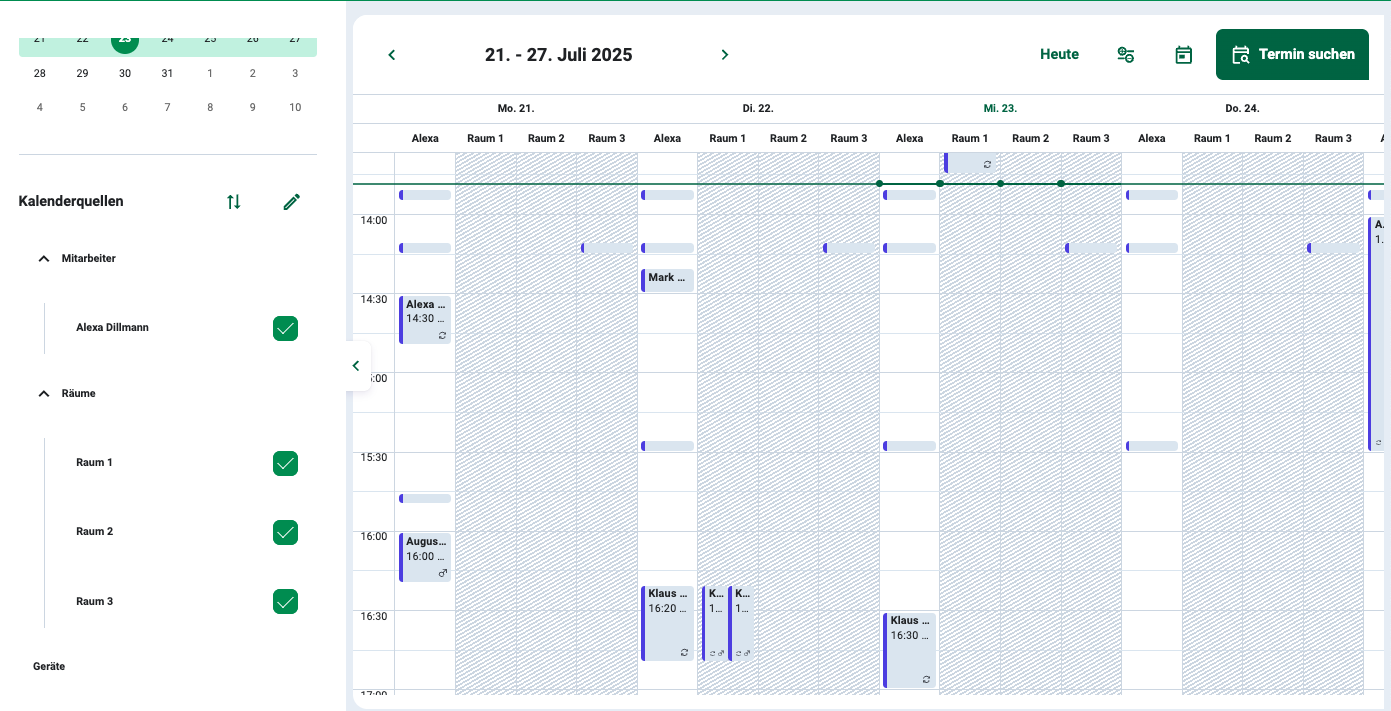Viewport: 1391px width, 711px height.
Task: Click the pencil icon to edit Kalenderquellen
Action: (292, 202)
